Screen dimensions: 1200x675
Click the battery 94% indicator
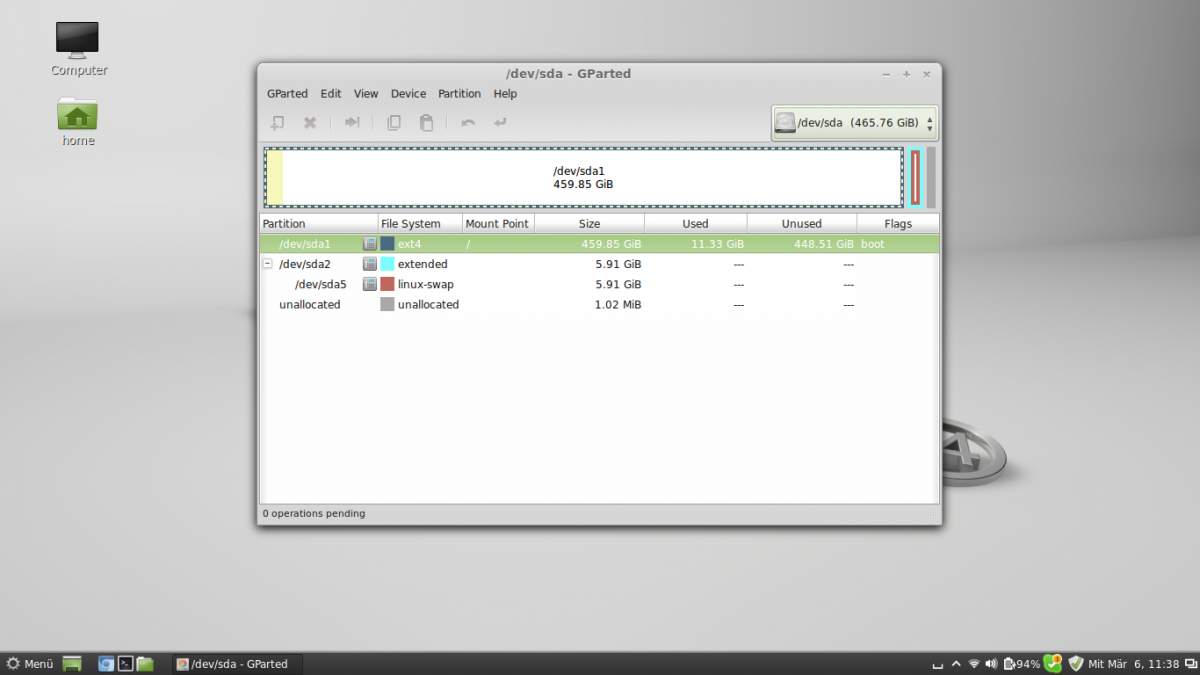pyautogui.click(x=1022, y=663)
